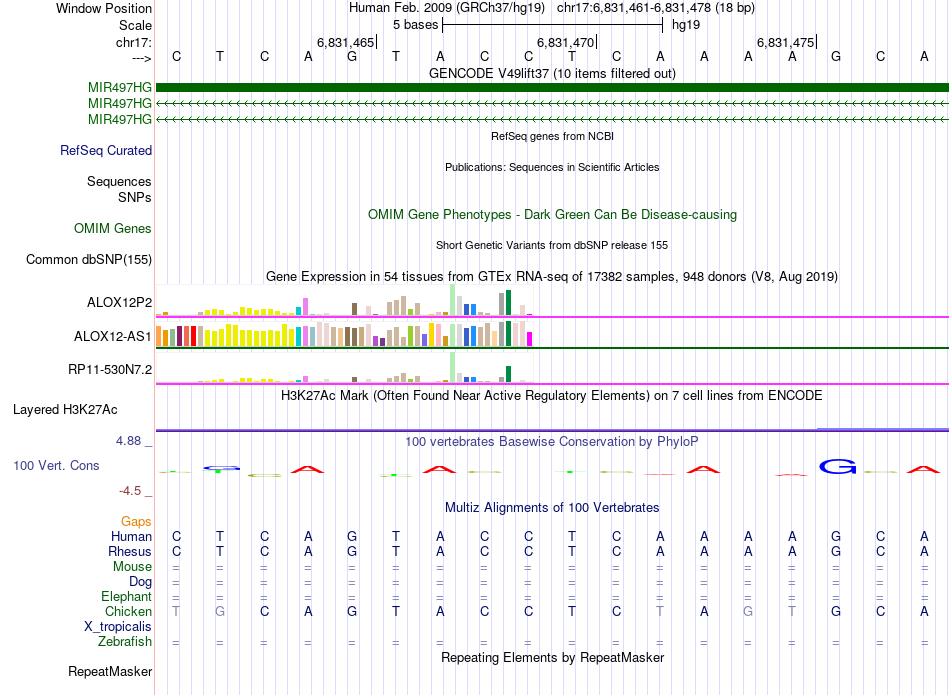This screenshot has height=695, width=950.
Task: Select the chr17: base position label
Action: 133,42
